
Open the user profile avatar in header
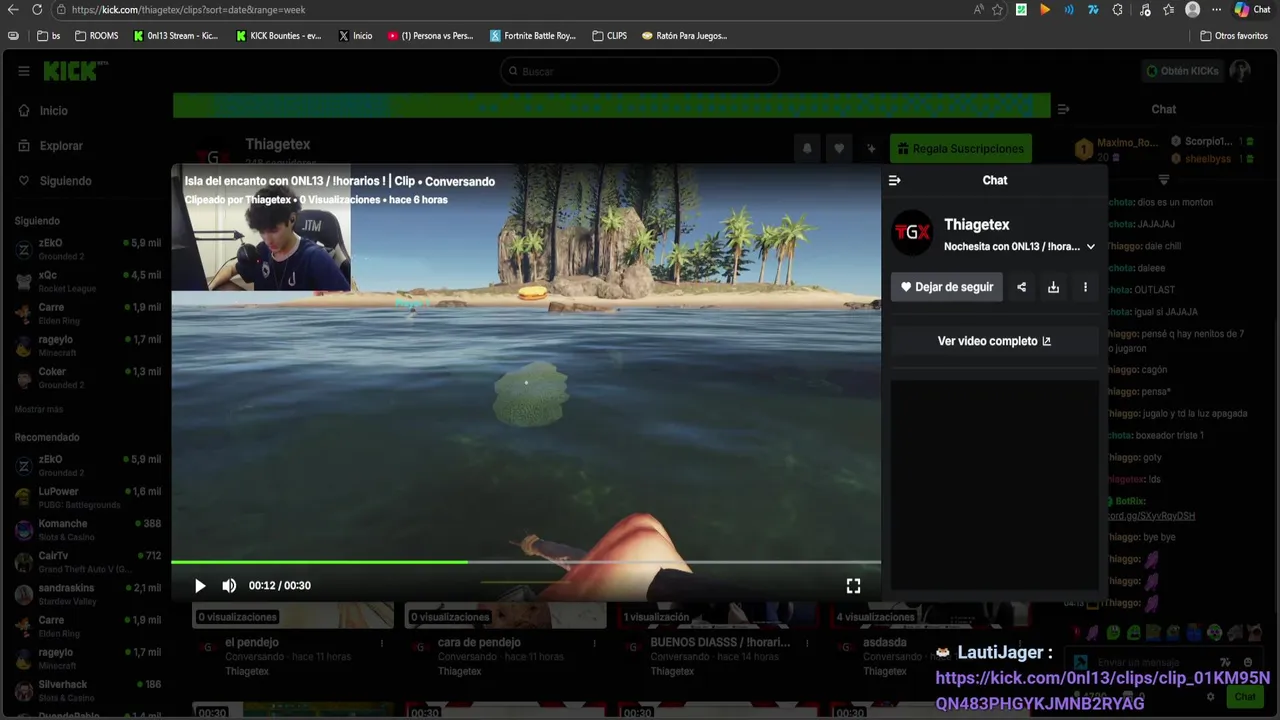[1240, 71]
